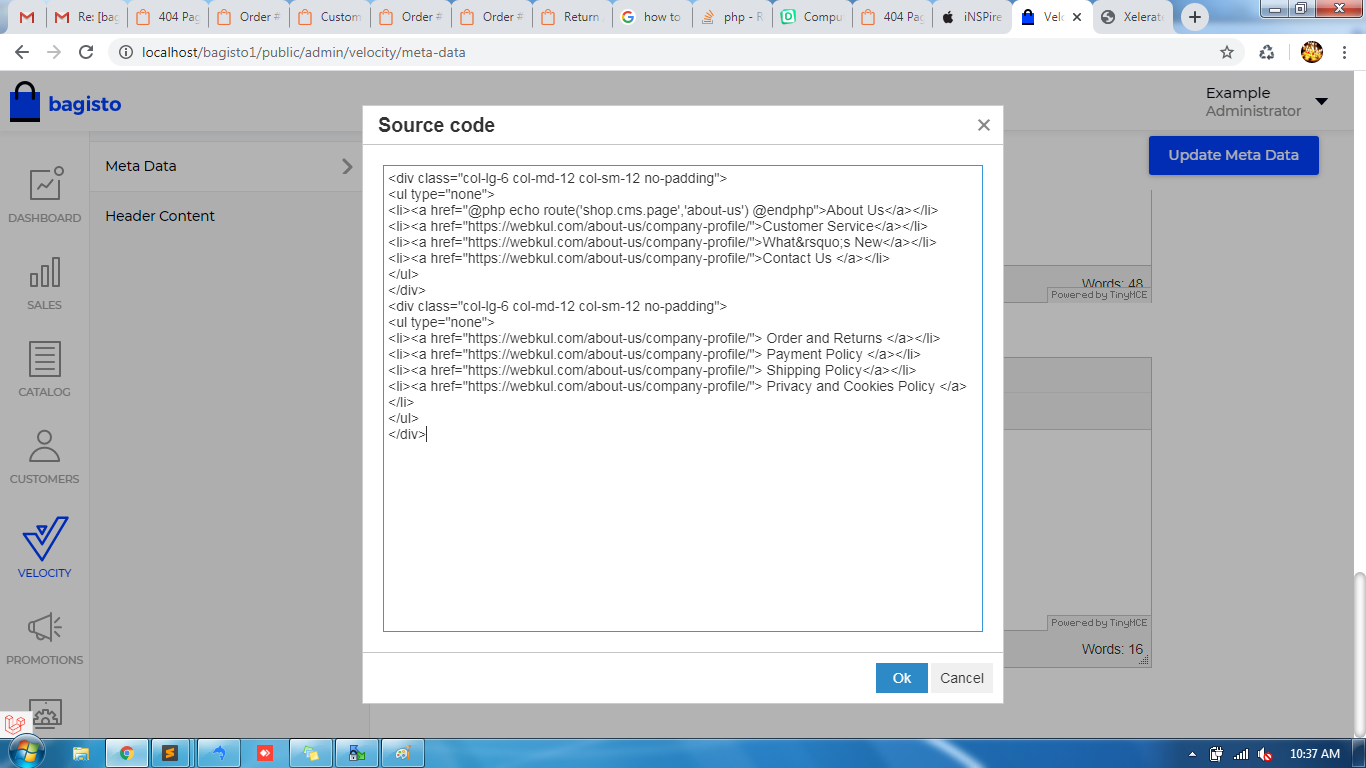
Task: Open the Paint taskbar icon
Action: click(402, 753)
